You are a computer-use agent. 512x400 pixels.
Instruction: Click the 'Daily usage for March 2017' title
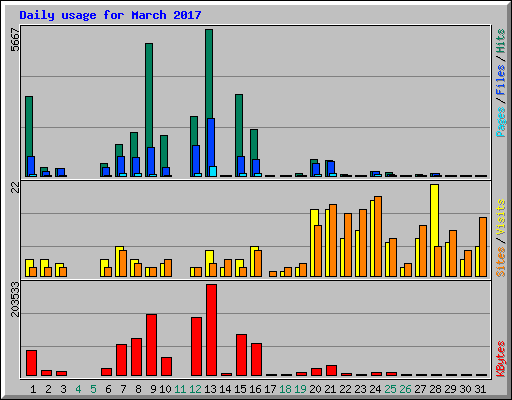(x=110, y=16)
